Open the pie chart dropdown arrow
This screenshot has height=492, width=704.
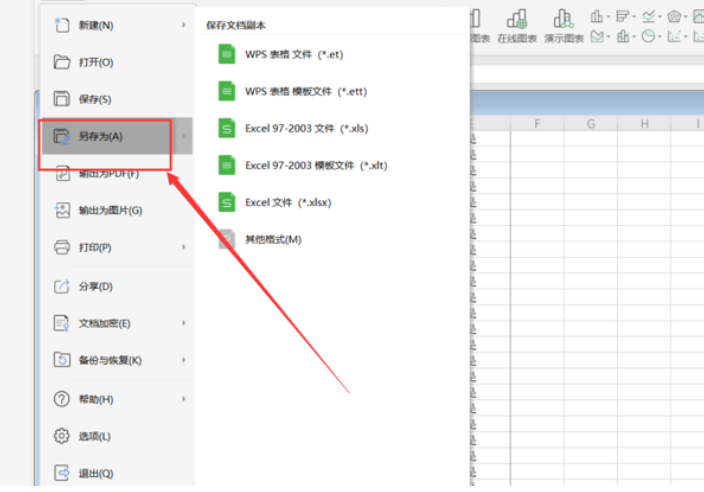click(x=660, y=36)
